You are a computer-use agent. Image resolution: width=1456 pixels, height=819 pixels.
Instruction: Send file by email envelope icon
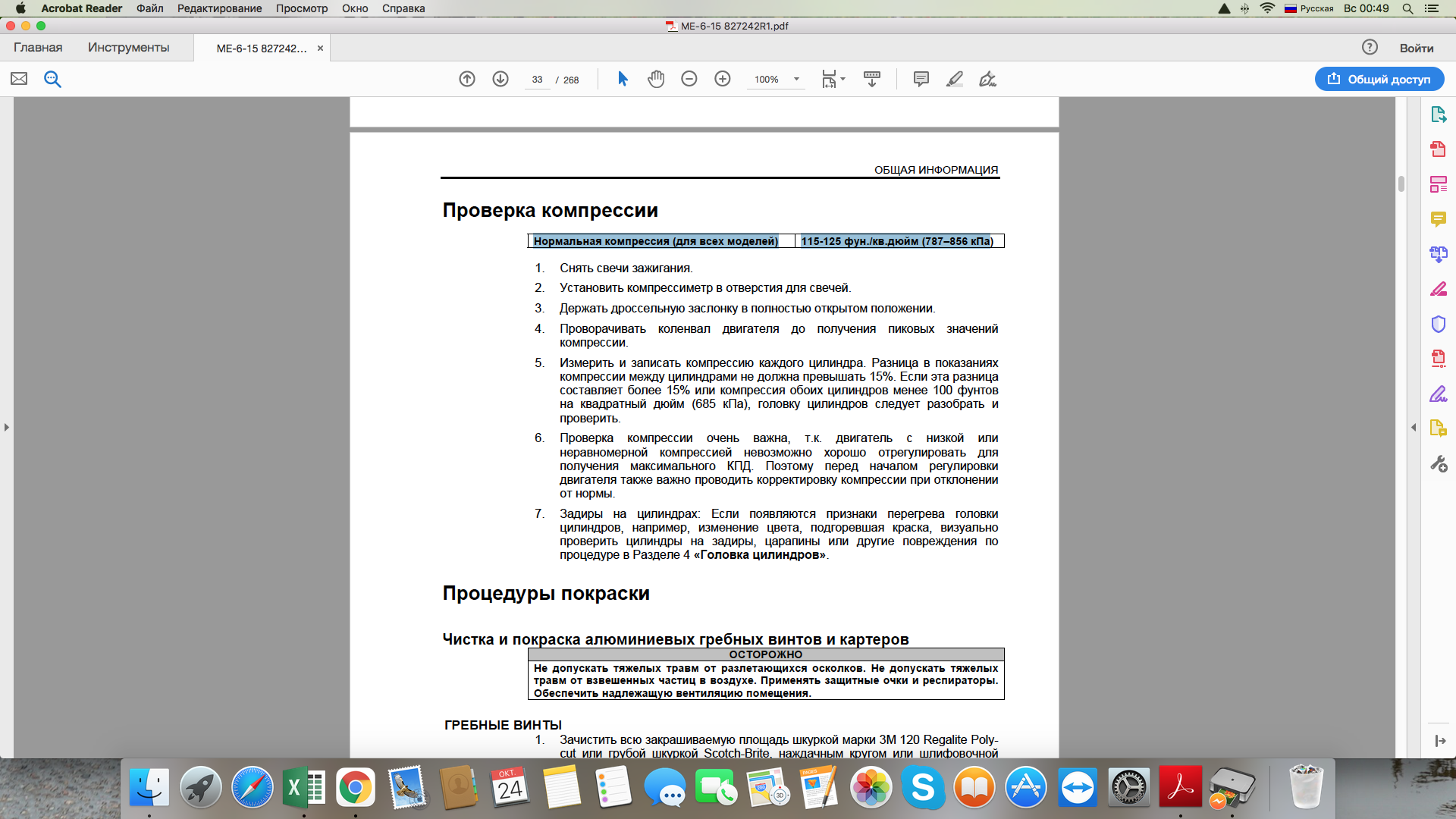pyautogui.click(x=19, y=79)
